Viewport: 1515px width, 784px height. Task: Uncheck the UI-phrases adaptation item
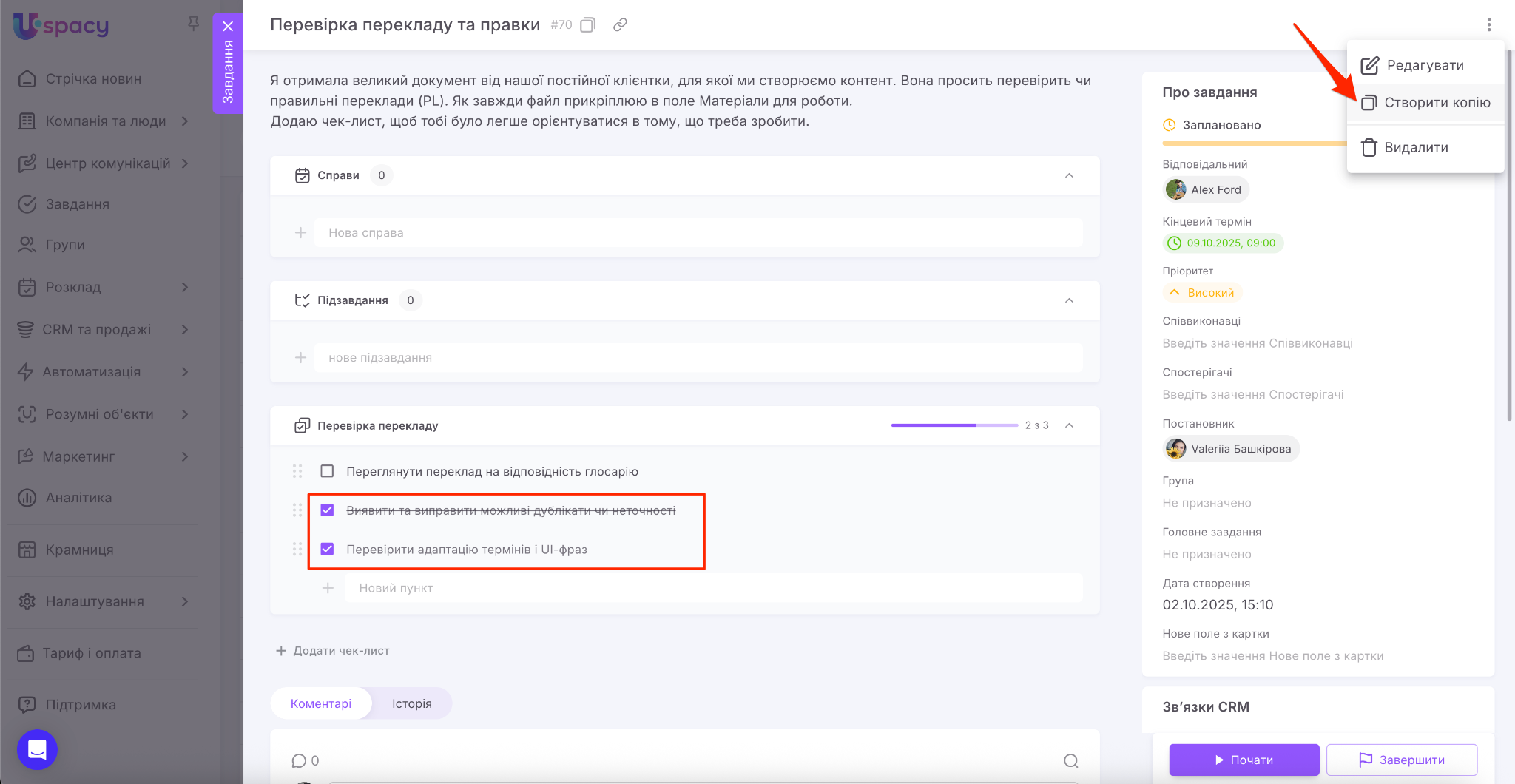pyautogui.click(x=327, y=550)
